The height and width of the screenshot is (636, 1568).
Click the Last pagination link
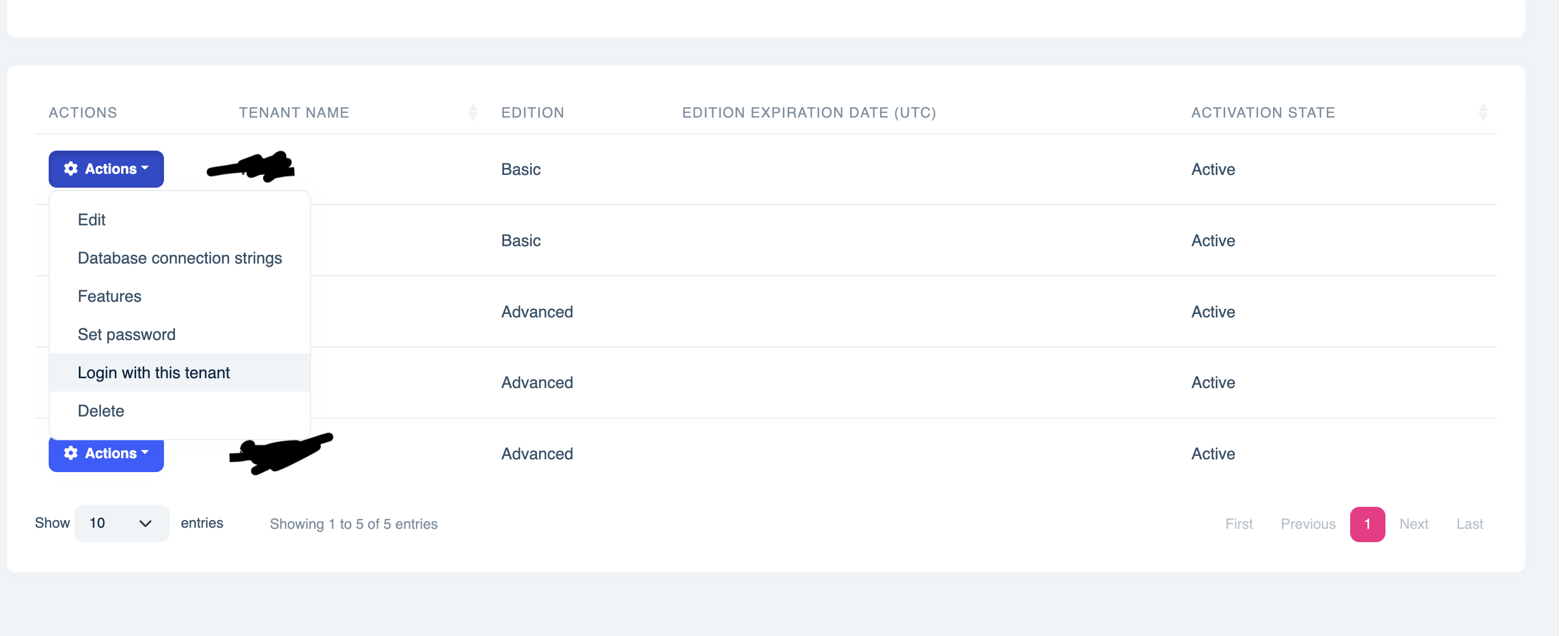pyautogui.click(x=1469, y=524)
